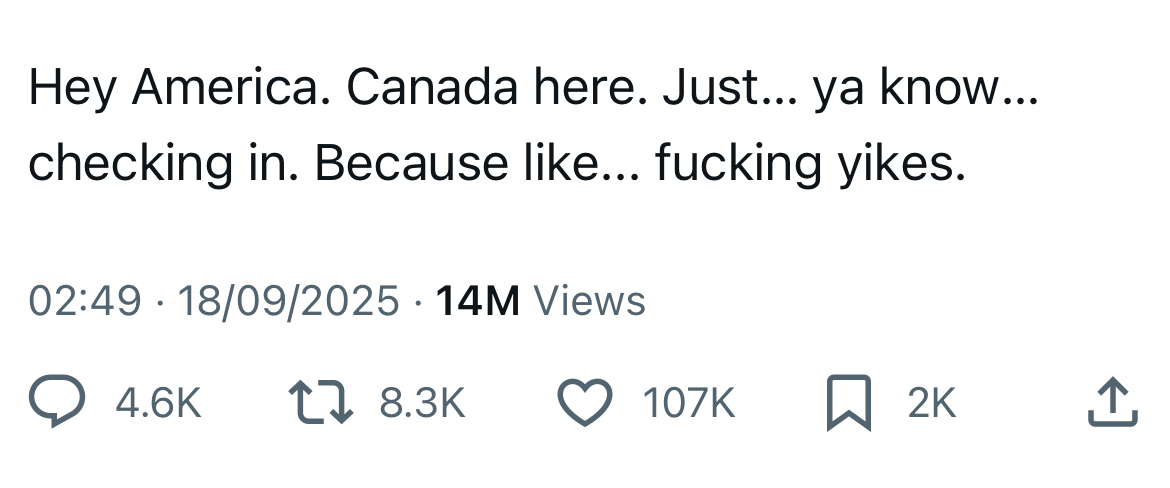Open the share upload arrow icon
Screen dimensions: 1170x488
click(1112, 404)
